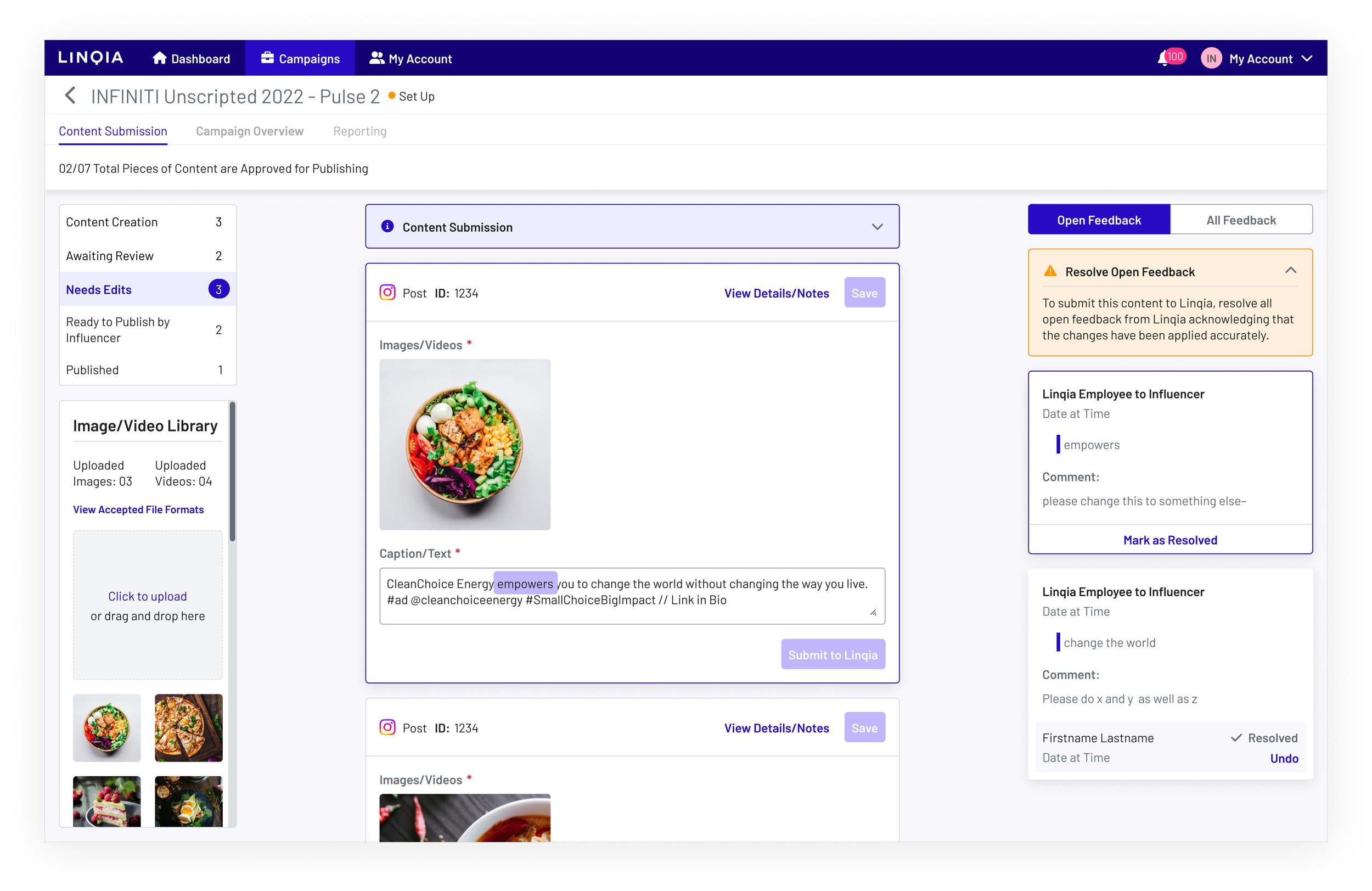The image size is (1372, 891).
Task: Select the pizza thumbnail in library
Action: pyautogui.click(x=188, y=727)
